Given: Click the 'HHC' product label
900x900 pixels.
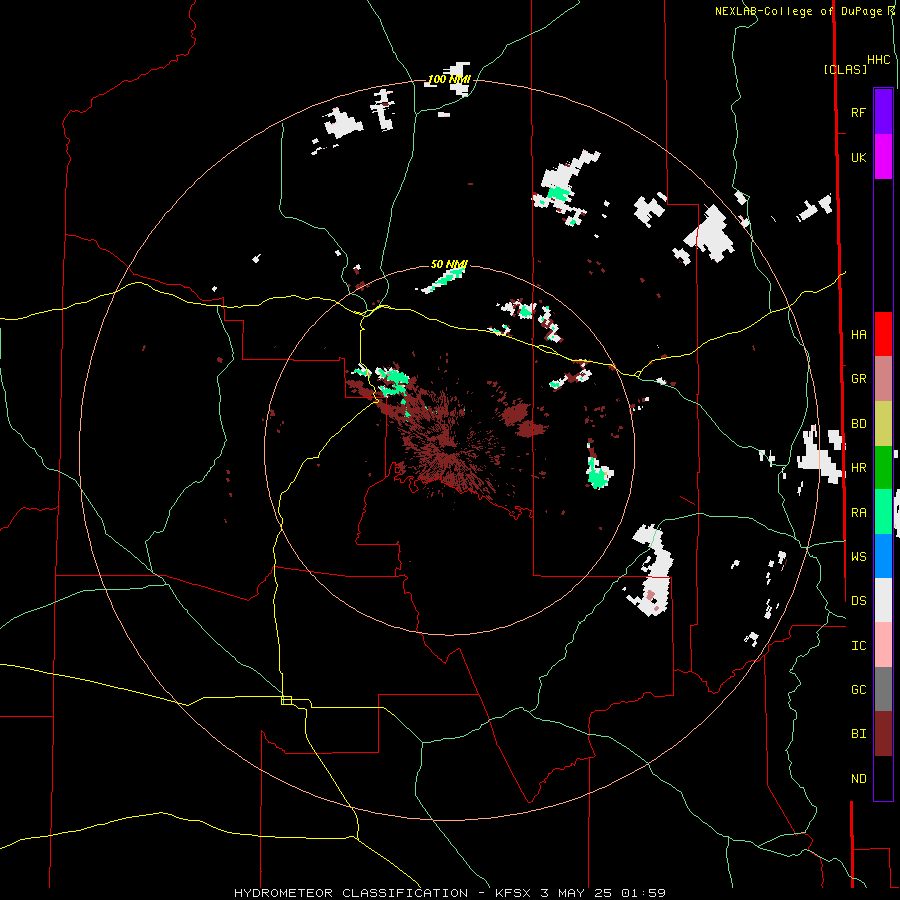Looking at the screenshot, I should (x=879, y=60).
